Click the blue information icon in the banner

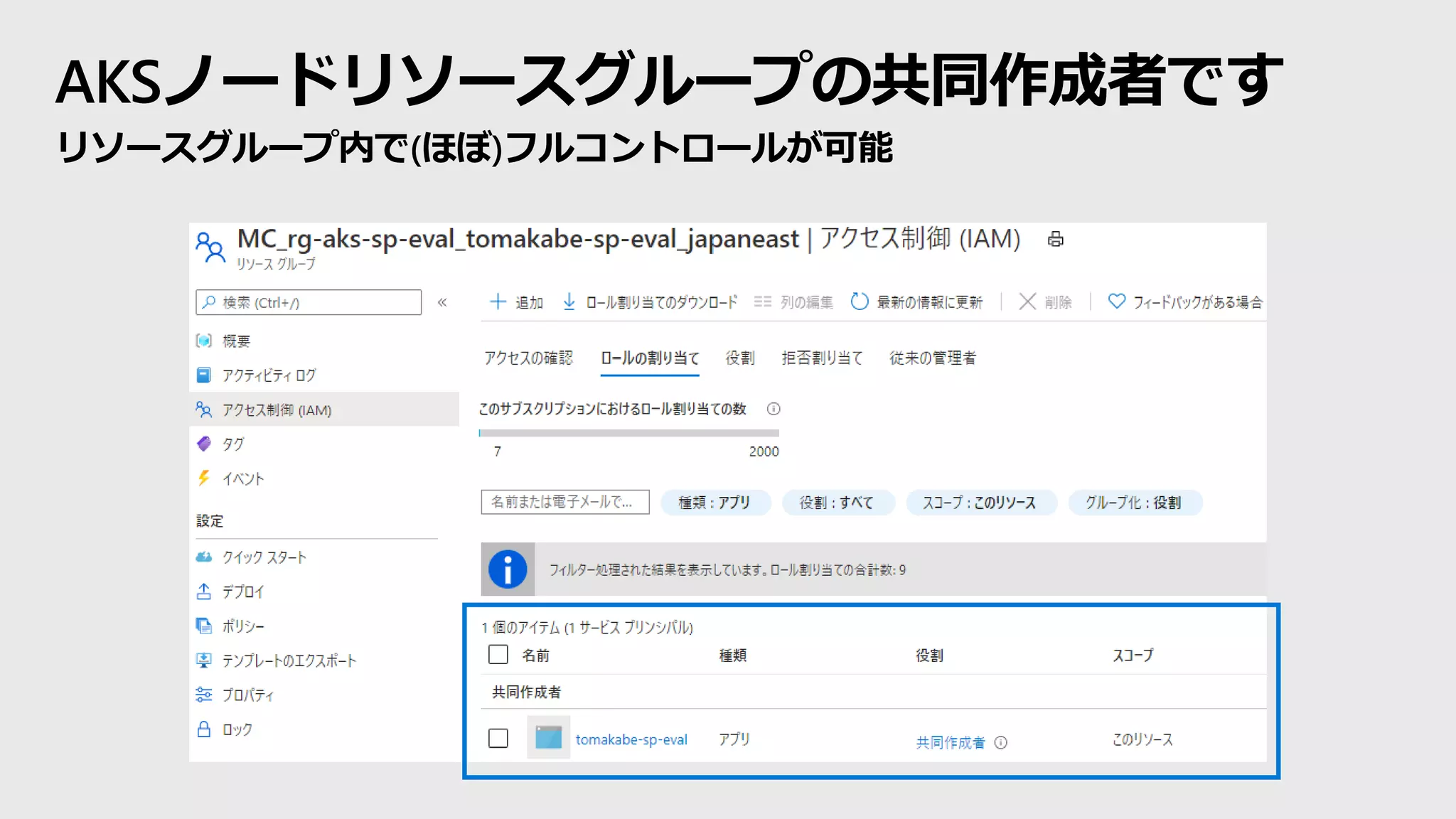(508, 569)
